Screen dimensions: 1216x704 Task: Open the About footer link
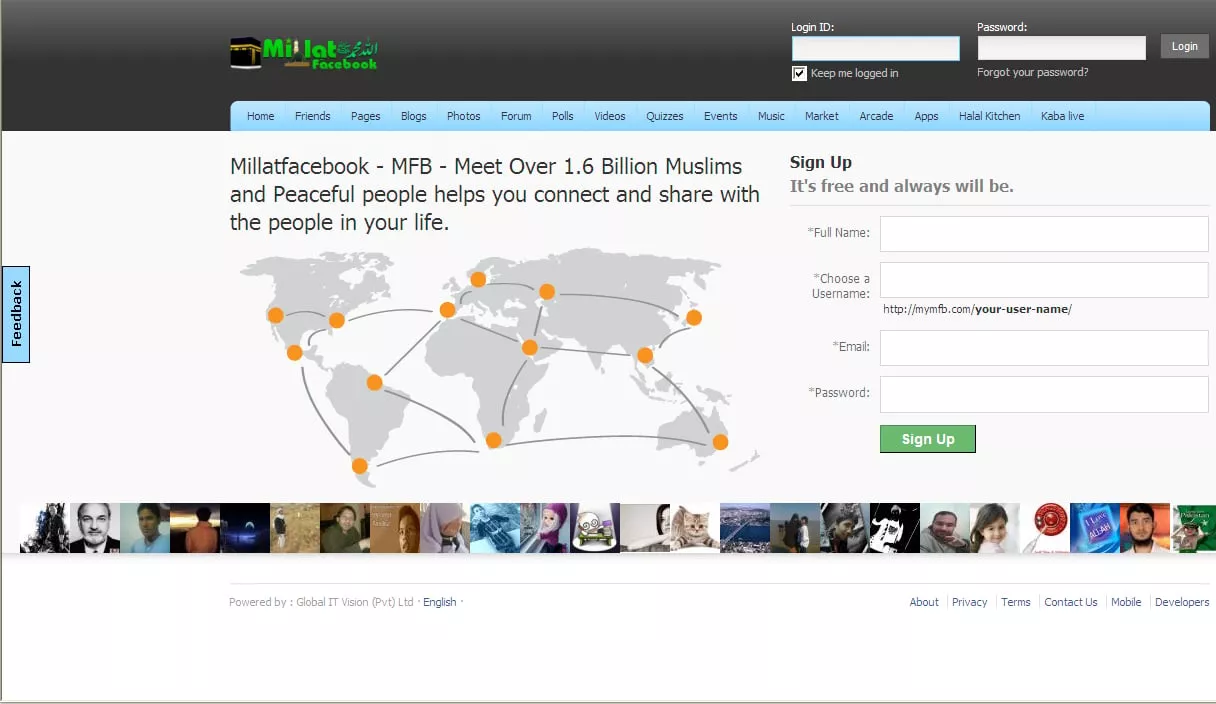[x=924, y=602]
